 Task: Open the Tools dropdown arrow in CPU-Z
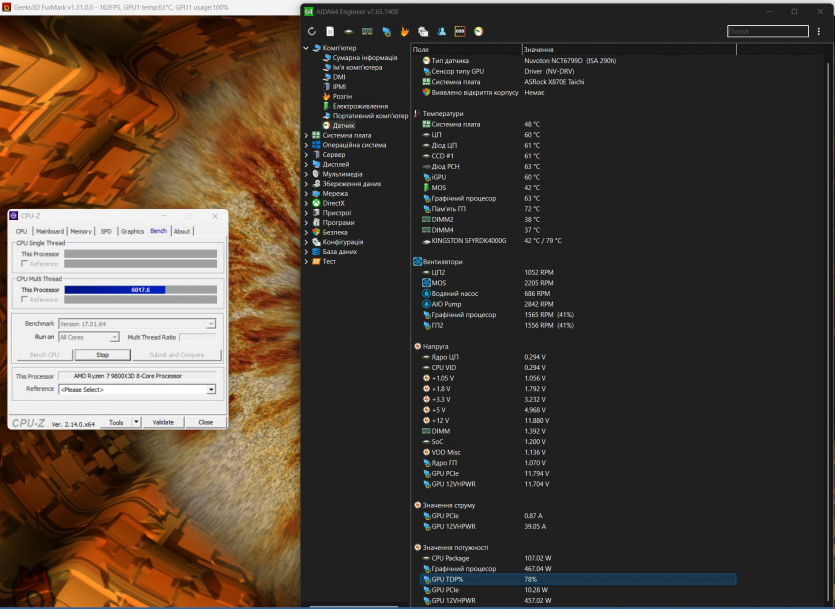pos(136,422)
